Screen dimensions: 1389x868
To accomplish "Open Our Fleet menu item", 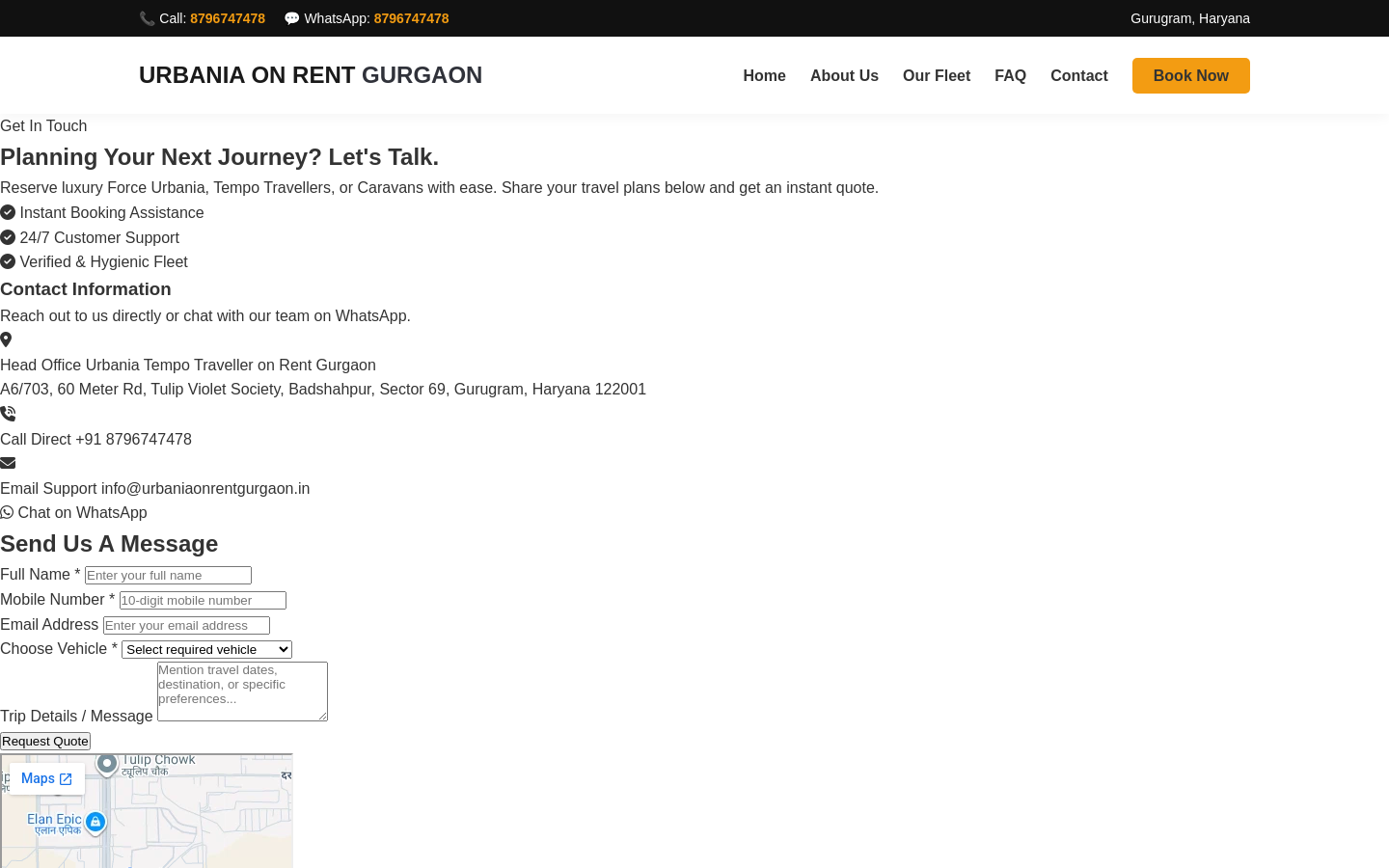I will [937, 75].
